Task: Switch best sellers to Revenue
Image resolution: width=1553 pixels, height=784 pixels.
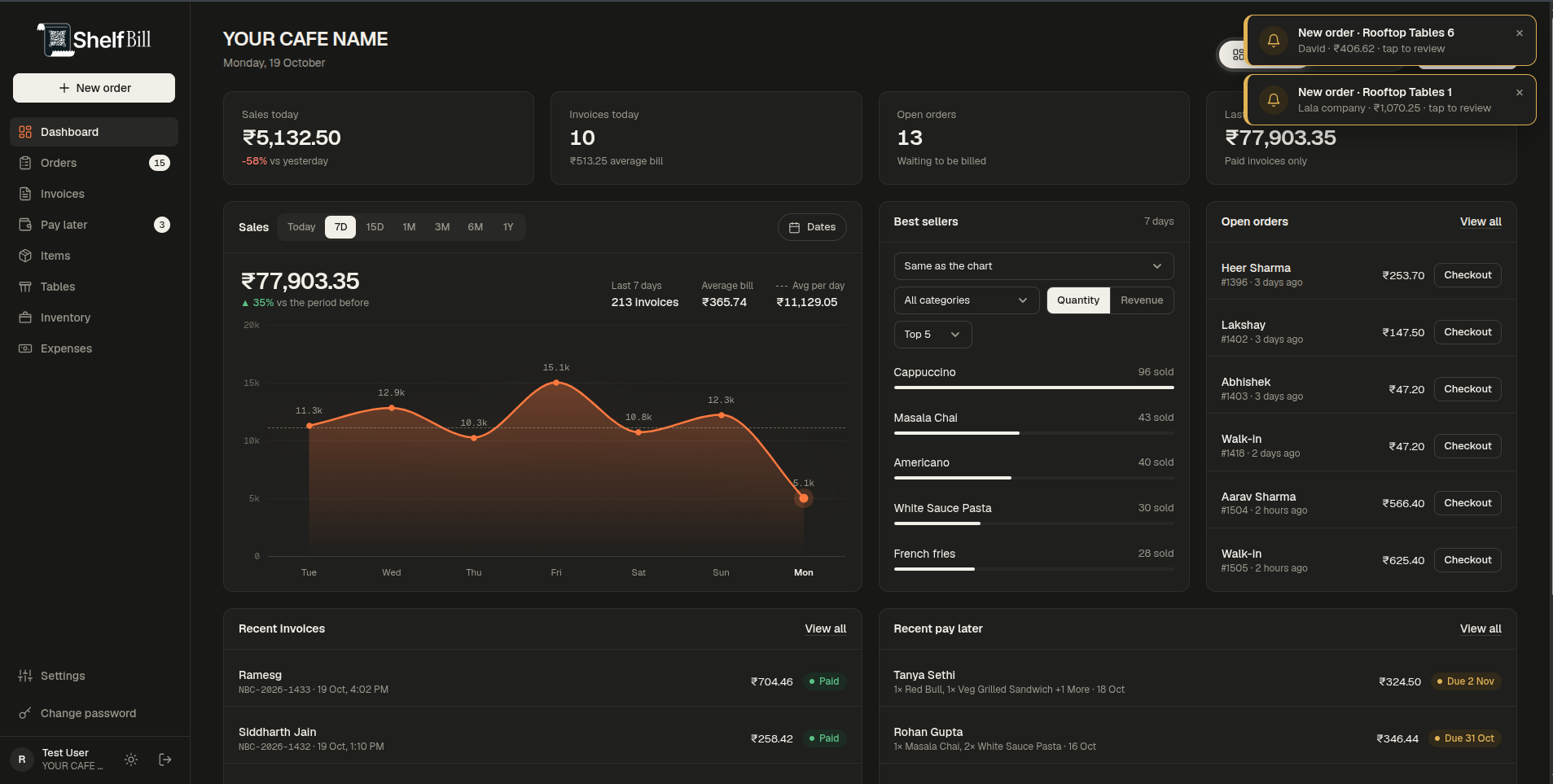Action: 1142,300
